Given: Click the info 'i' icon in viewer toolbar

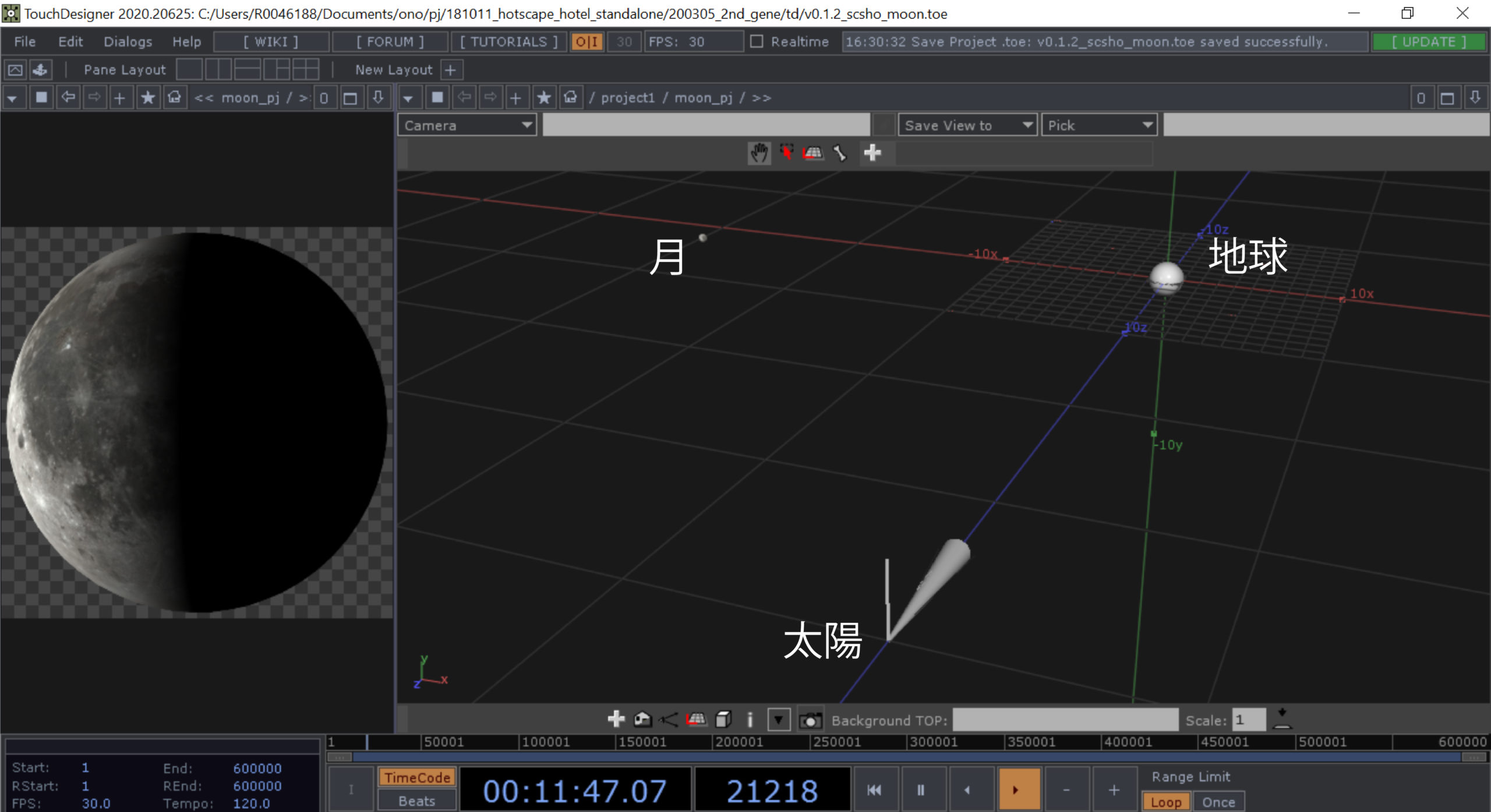Looking at the screenshot, I should tap(750, 720).
